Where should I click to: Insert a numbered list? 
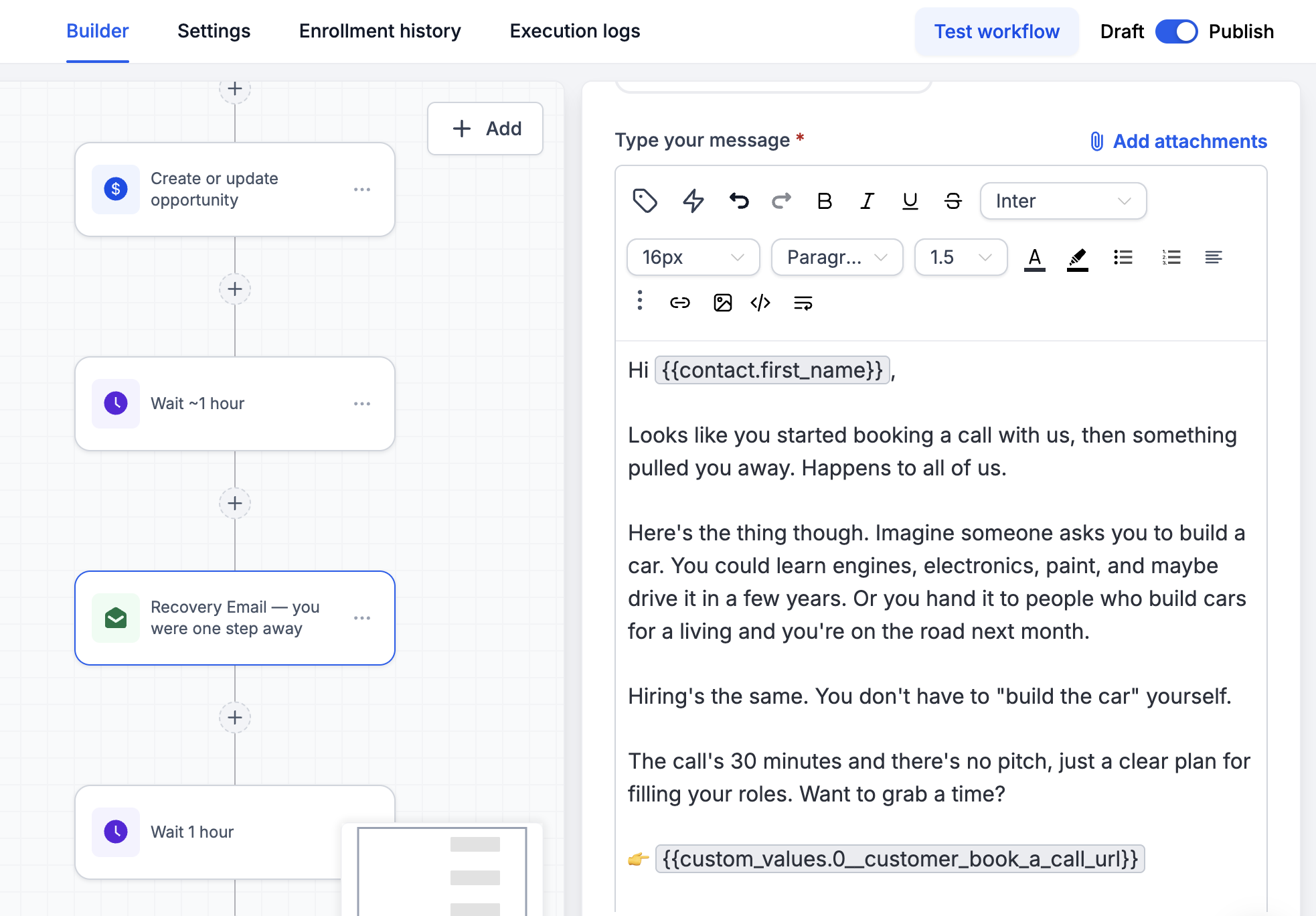coord(1171,257)
